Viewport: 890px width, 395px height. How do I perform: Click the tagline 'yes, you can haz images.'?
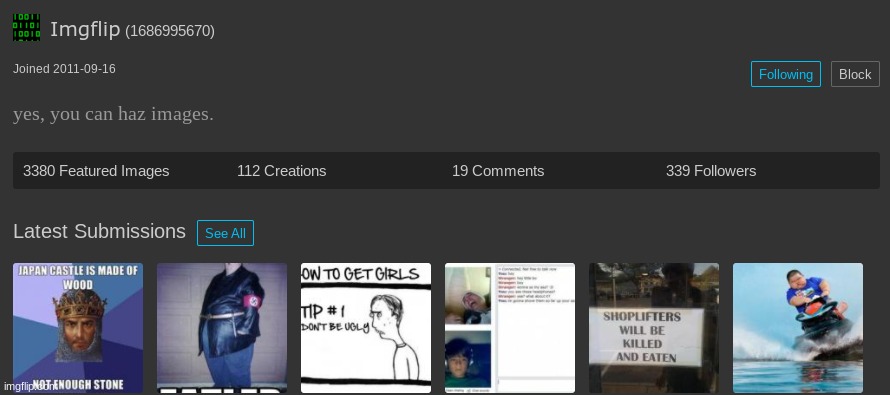pos(114,115)
